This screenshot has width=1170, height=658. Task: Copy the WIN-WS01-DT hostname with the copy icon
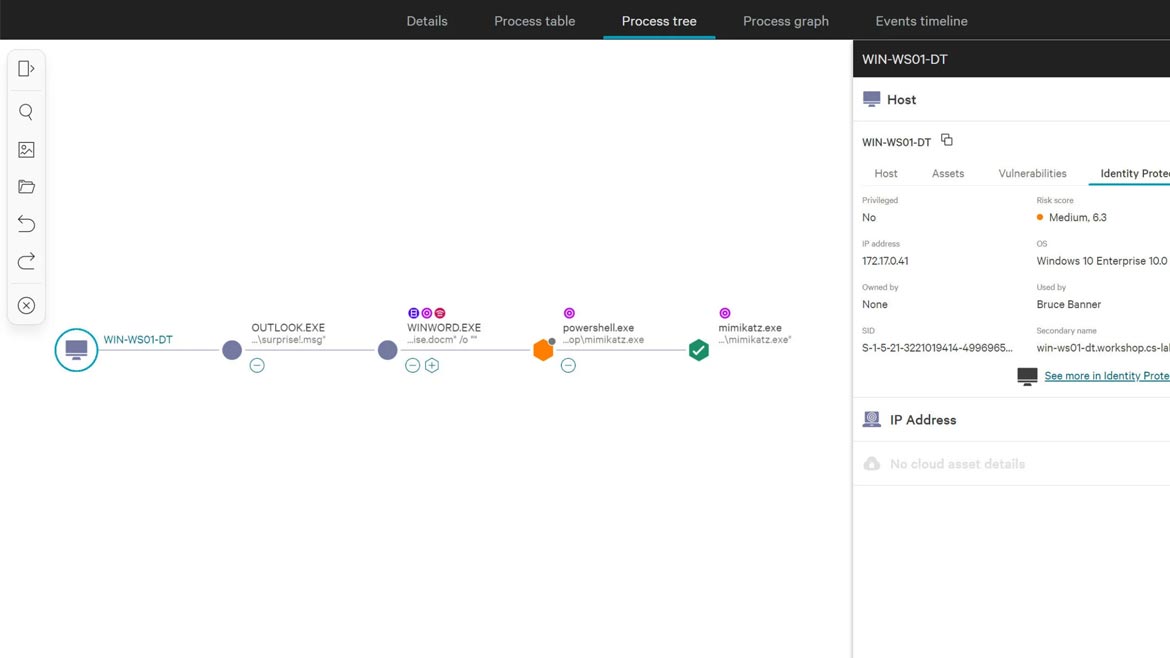pyautogui.click(x=947, y=140)
